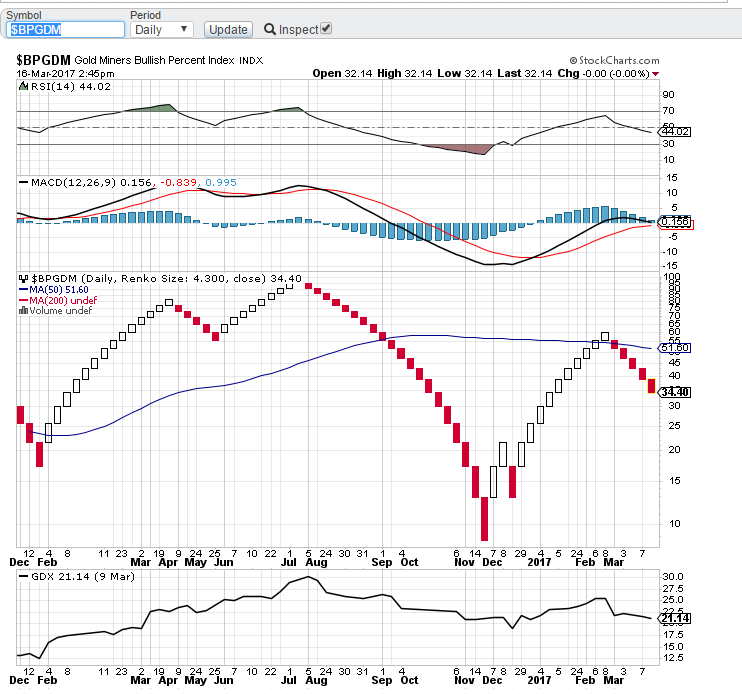The width and height of the screenshot is (742, 694).
Task: Focus the Symbol input field
Action: pos(66,30)
